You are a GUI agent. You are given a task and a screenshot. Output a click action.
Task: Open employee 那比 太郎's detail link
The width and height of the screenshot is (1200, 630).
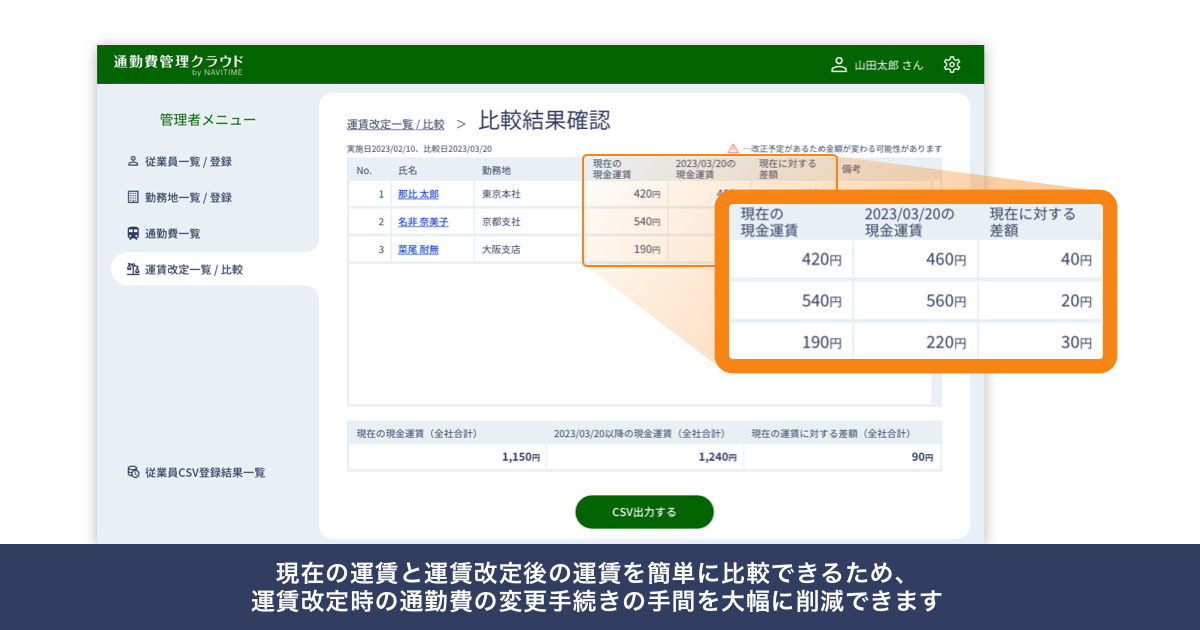[x=420, y=195]
